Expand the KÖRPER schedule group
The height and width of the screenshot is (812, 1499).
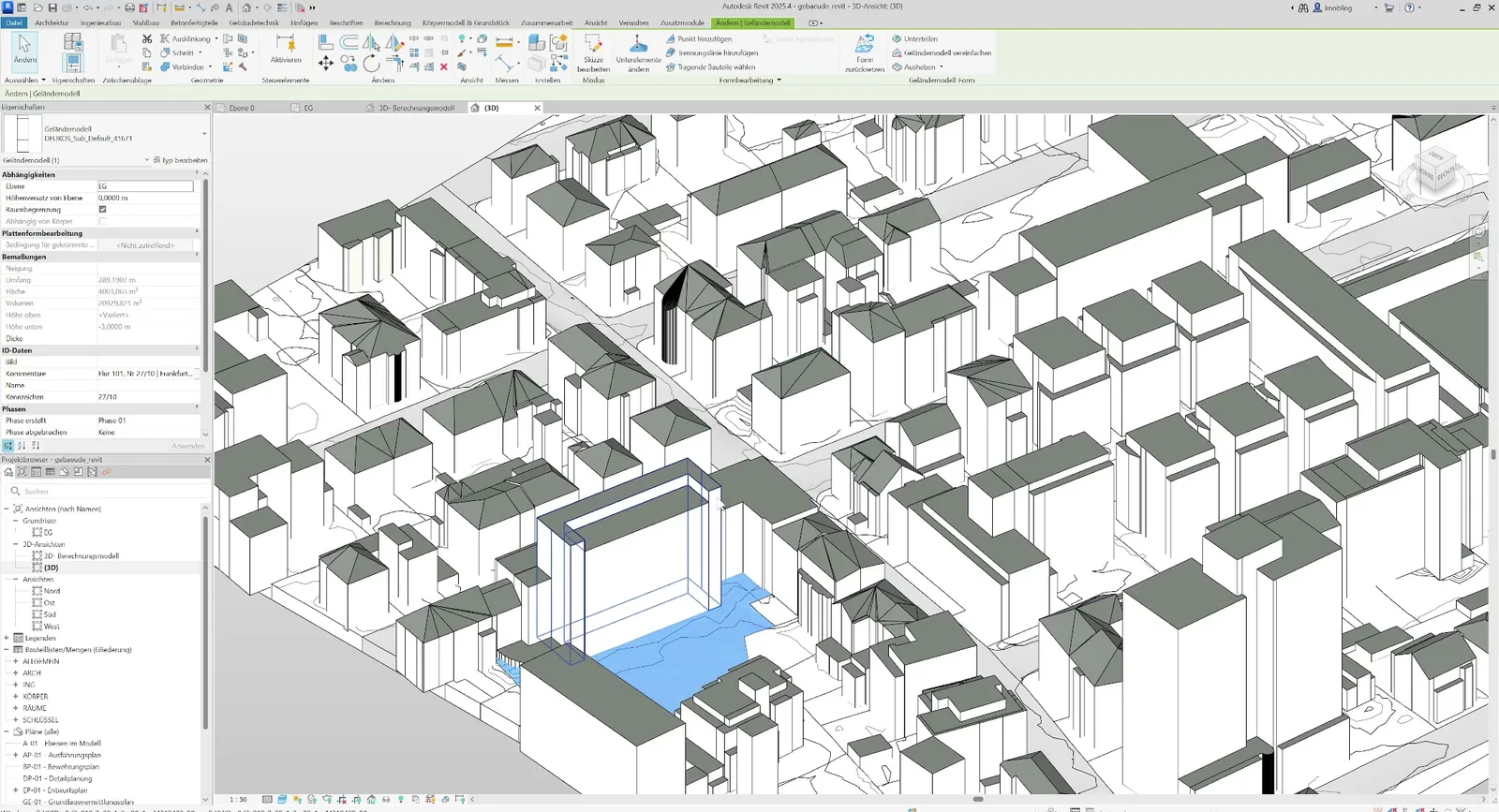(15, 697)
